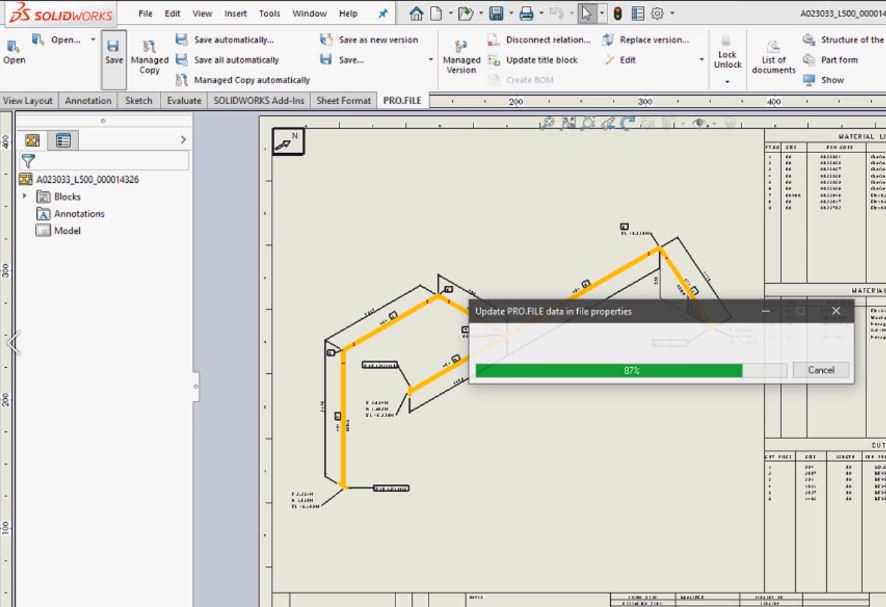Image resolution: width=886 pixels, height=607 pixels.
Task: Open the dropdown arrow next to Open
Action: coord(93,40)
